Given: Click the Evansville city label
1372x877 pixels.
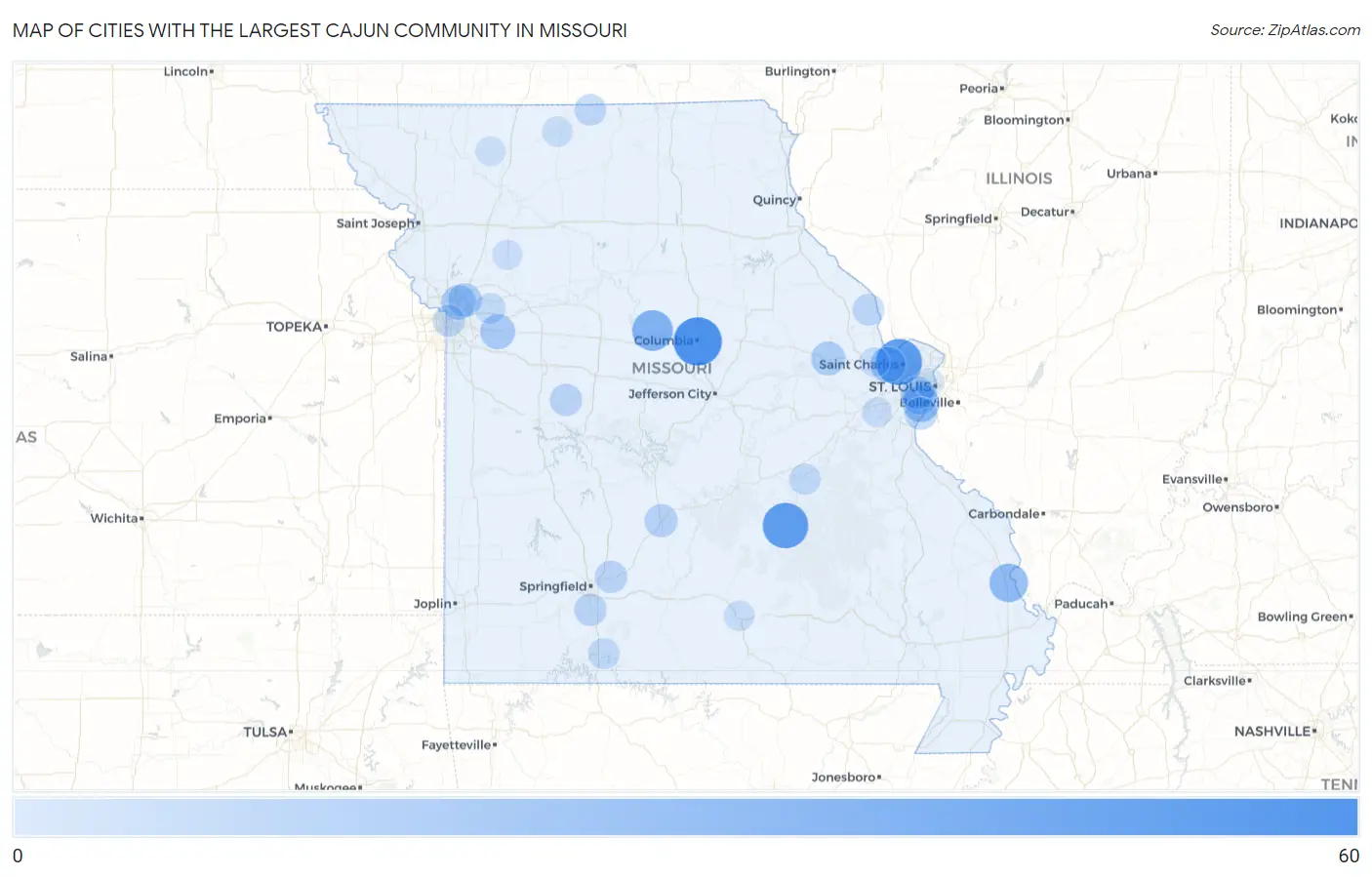Looking at the screenshot, I should point(1194,479).
